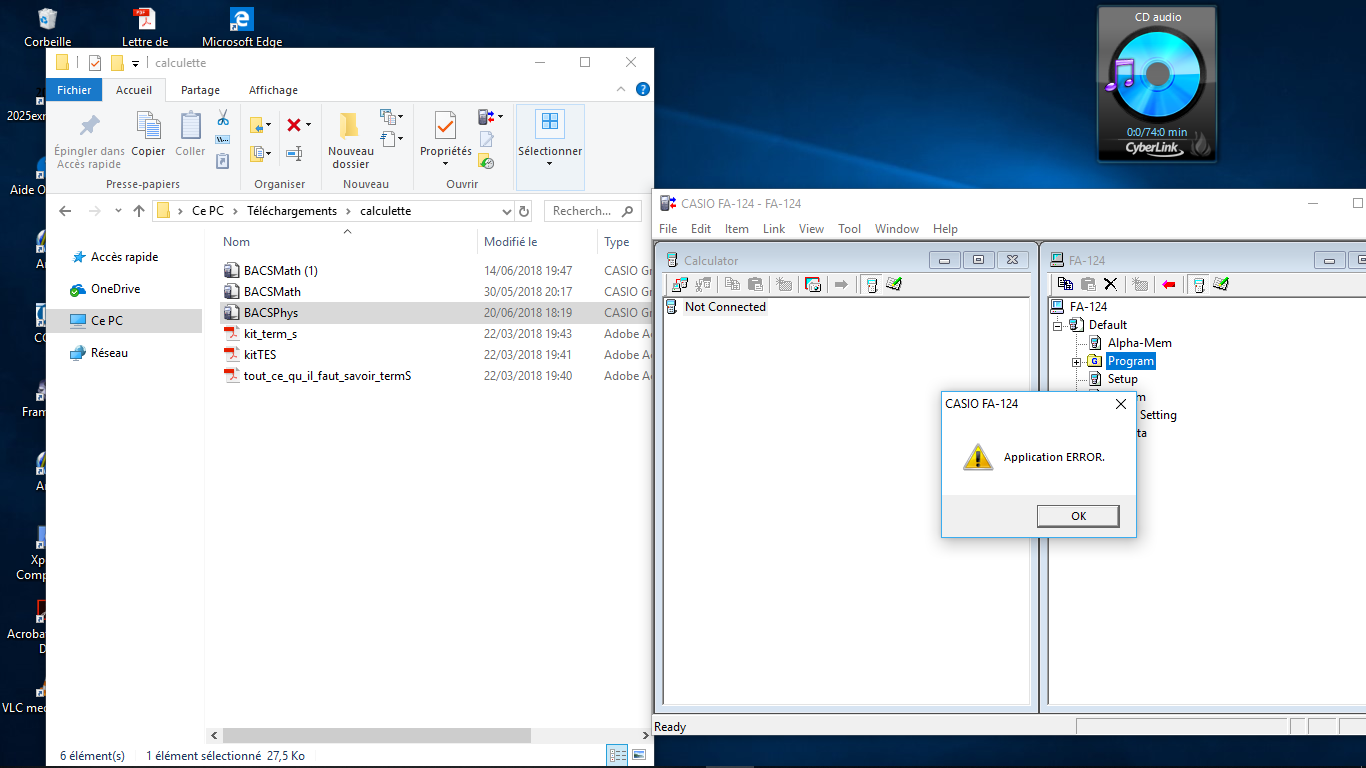Switch to large icons view in Explorer status bar

pos(639,755)
